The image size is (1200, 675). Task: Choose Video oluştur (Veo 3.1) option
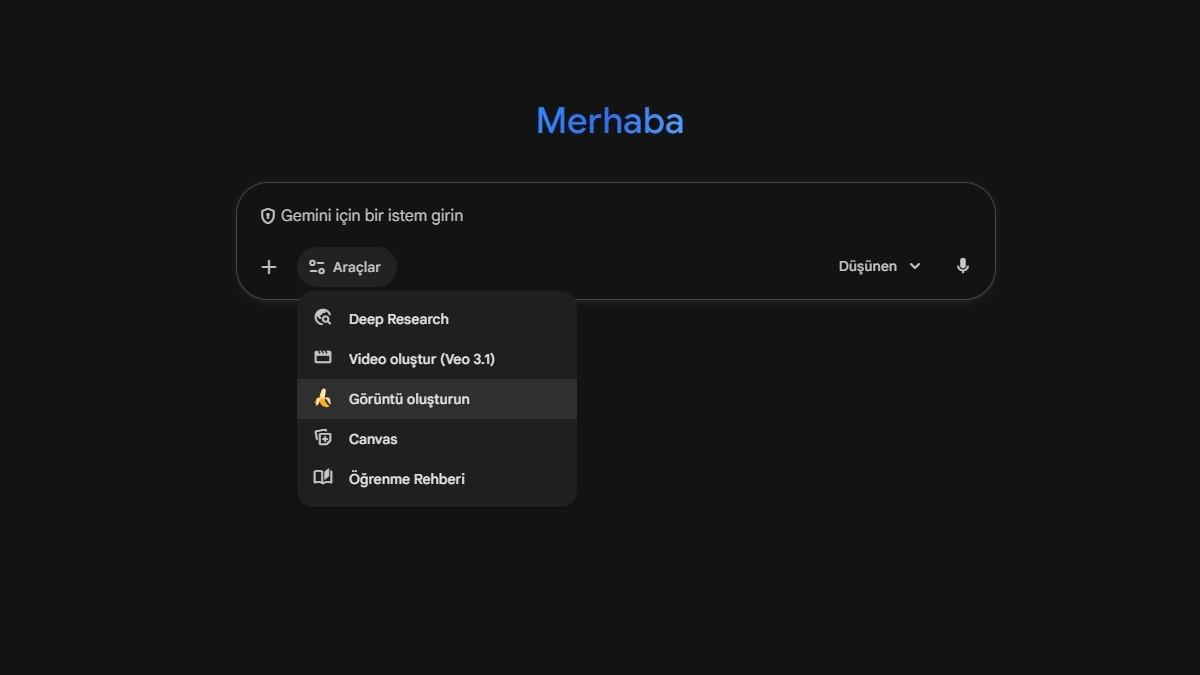click(x=421, y=359)
